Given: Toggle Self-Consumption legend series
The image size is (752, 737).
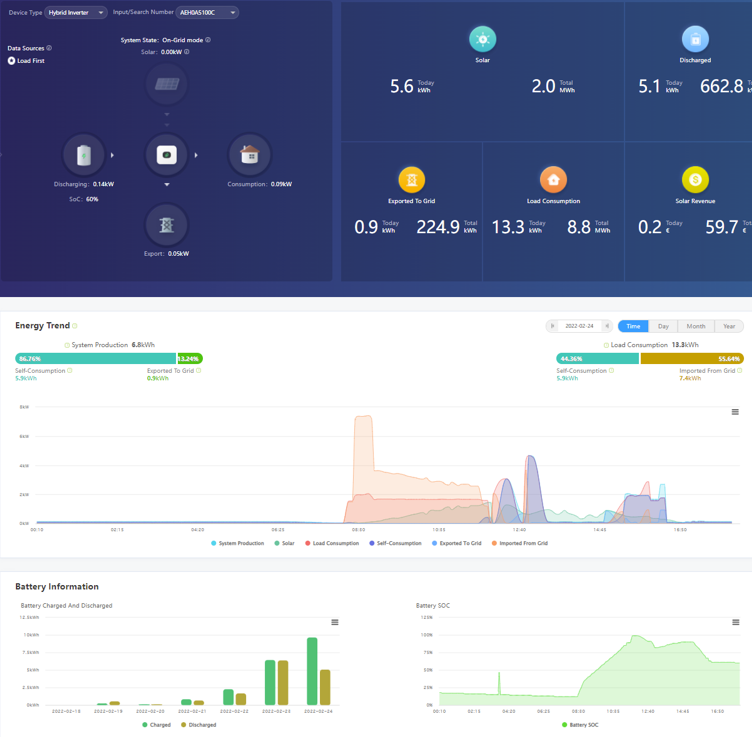Looking at the screenshot, I should click(395, 543).
